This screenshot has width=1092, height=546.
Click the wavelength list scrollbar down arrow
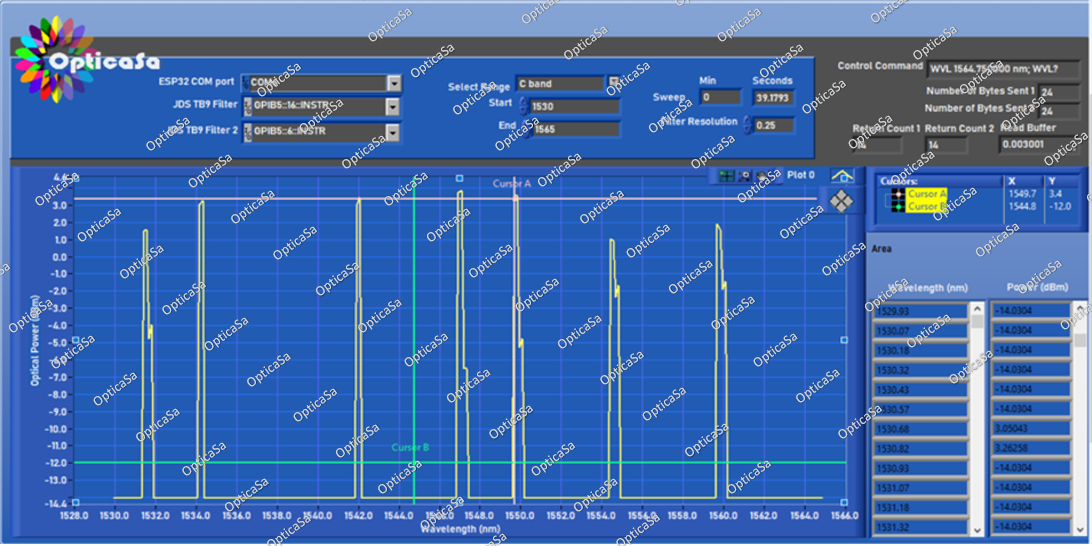click(x=977, y=529)
